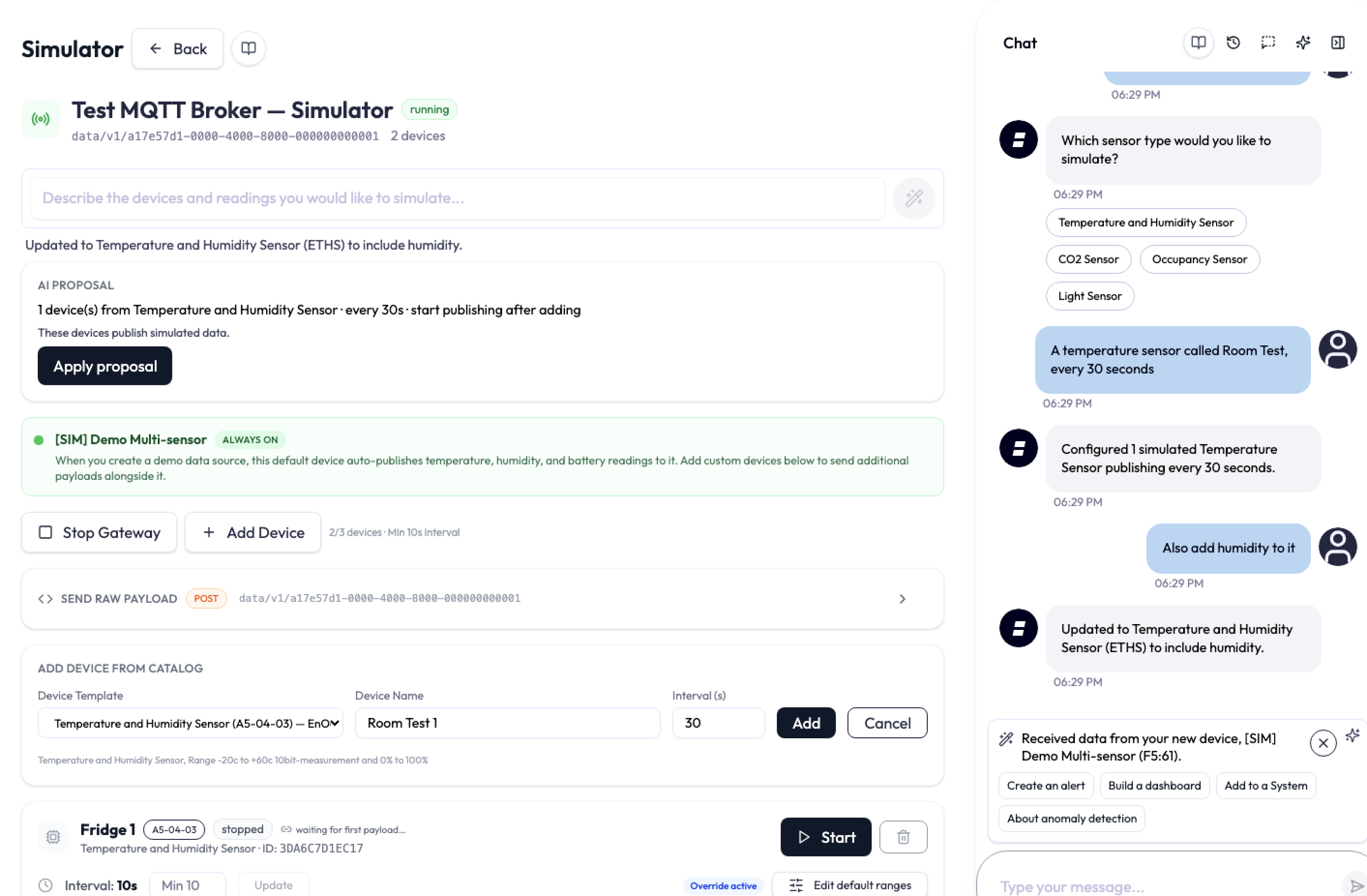Select the Build a dashboard chip
1367x896 pixels.
tap(1155, 786)
